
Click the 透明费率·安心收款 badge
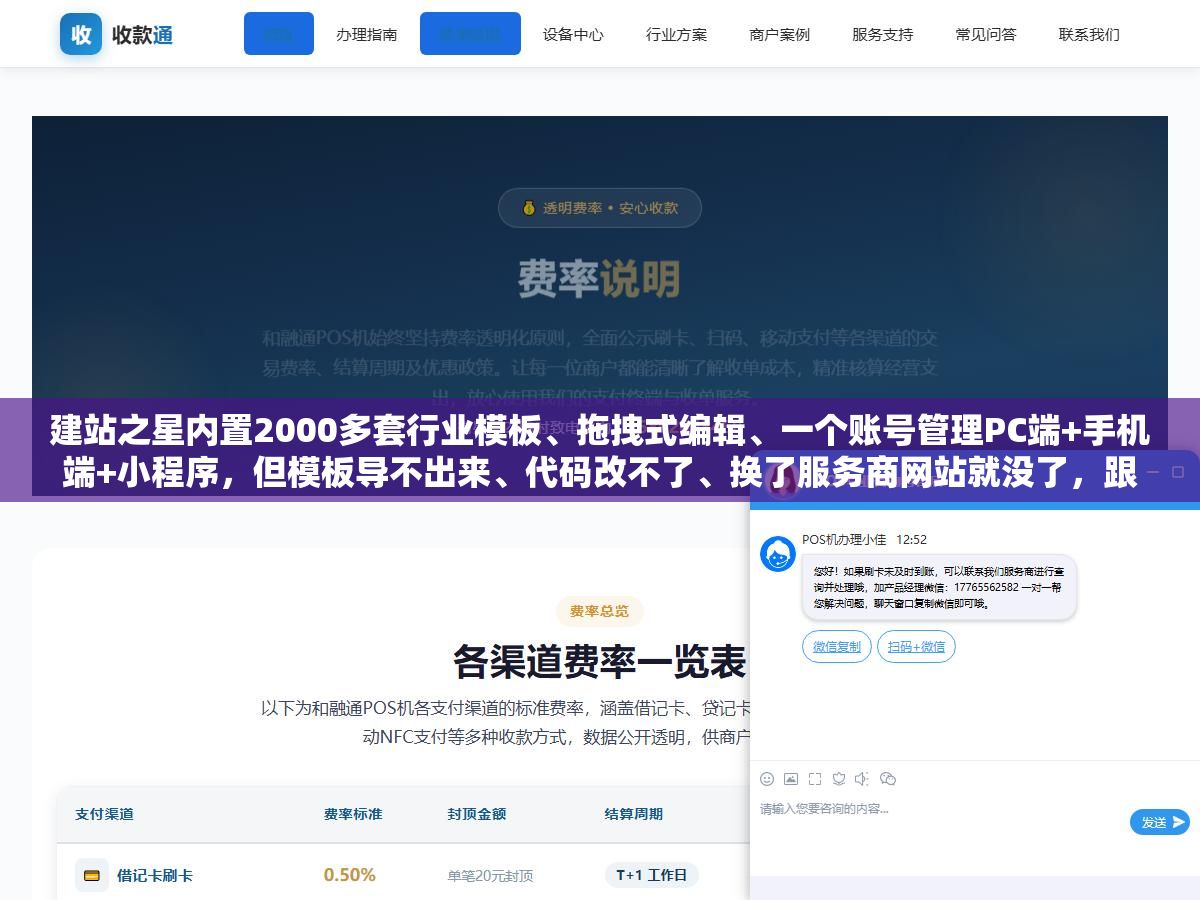point(600,208)
